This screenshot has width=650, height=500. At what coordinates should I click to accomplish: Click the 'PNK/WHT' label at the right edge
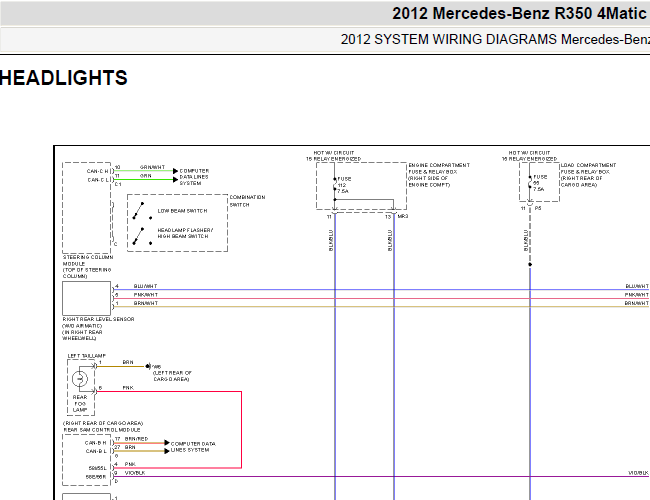point(637,295)
